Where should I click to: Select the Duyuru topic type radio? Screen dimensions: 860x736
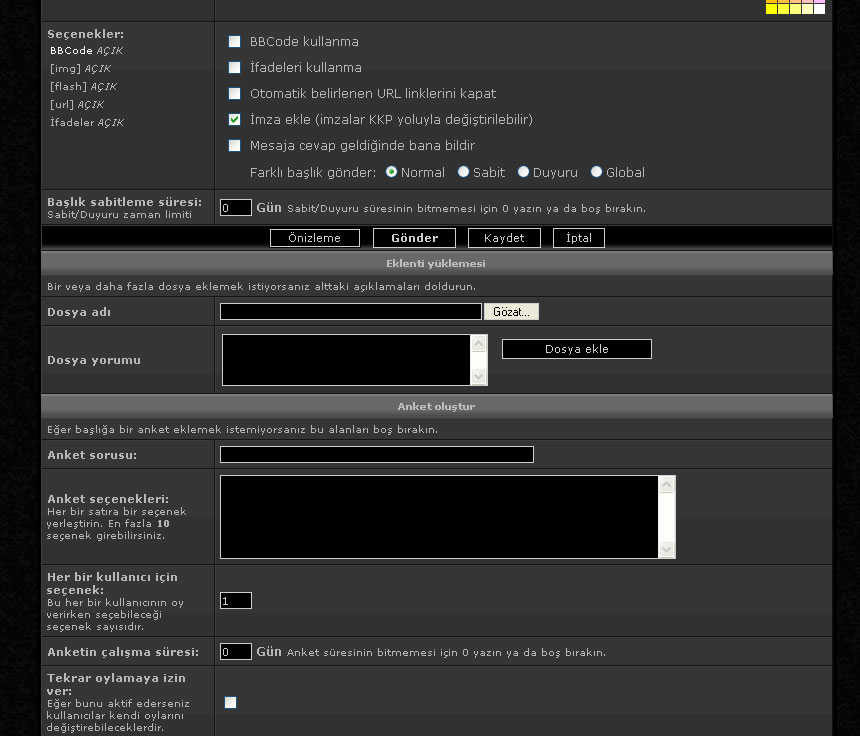pos(523,172)
